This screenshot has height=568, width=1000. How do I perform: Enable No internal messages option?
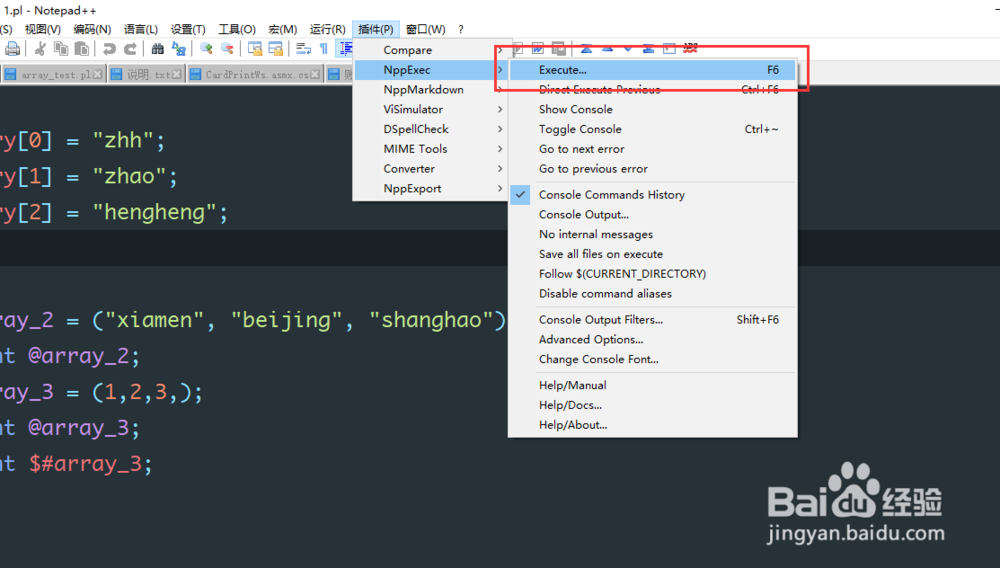click(x=652, y=235)
